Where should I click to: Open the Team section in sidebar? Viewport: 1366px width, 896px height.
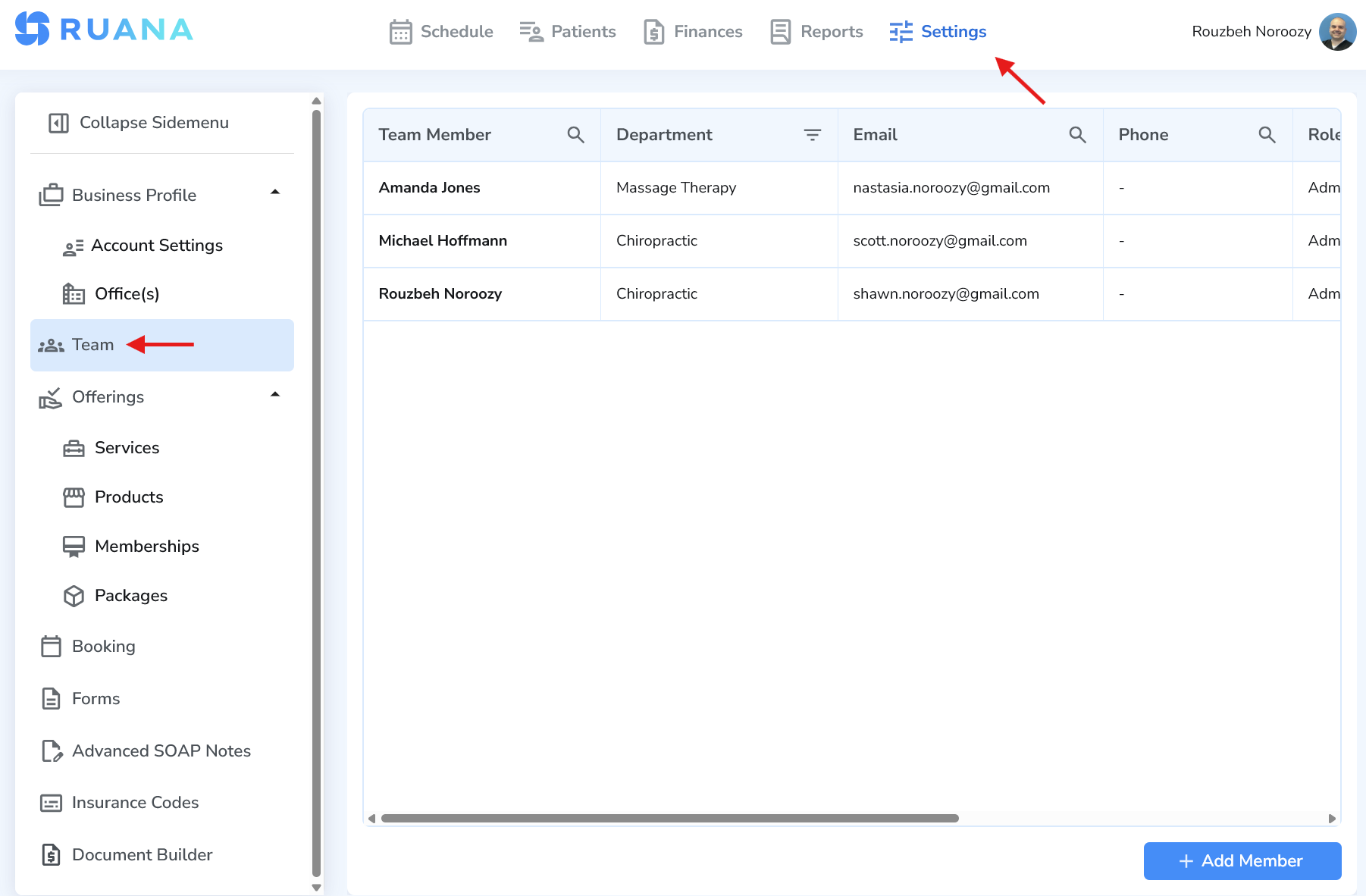[x=92, y=344]
